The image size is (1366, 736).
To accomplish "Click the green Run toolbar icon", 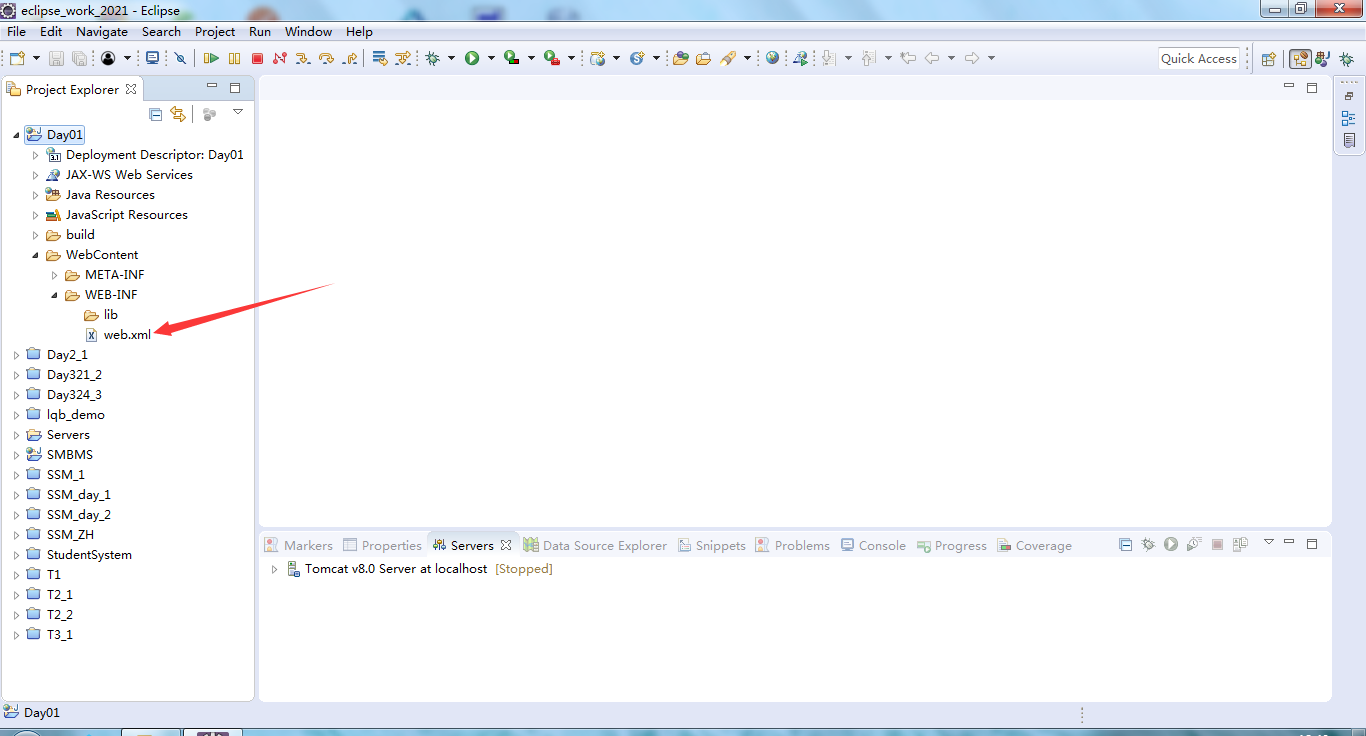I will (x=472, y=59).
